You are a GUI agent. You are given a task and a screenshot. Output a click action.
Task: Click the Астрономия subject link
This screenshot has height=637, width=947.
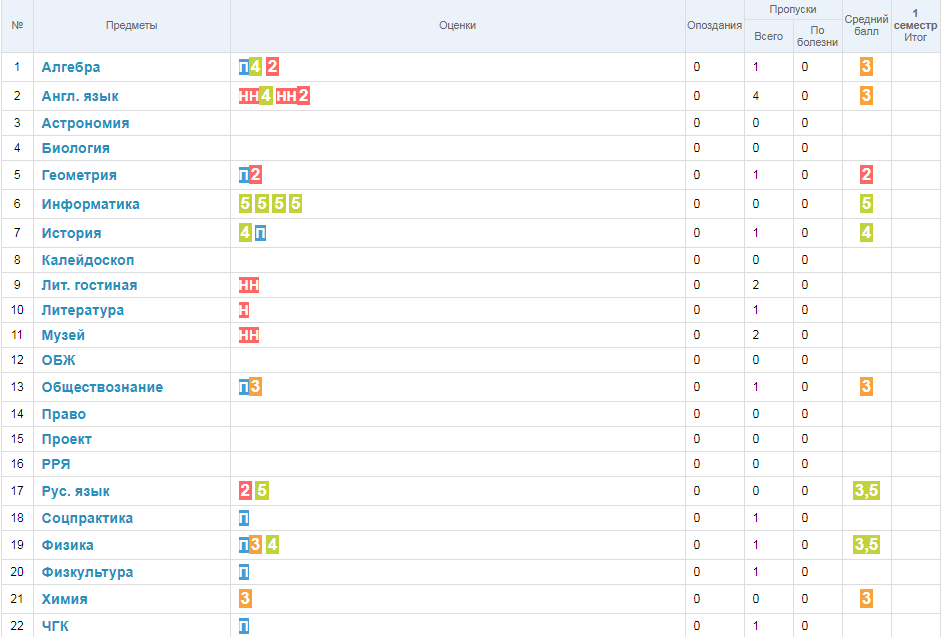[85, 123]
